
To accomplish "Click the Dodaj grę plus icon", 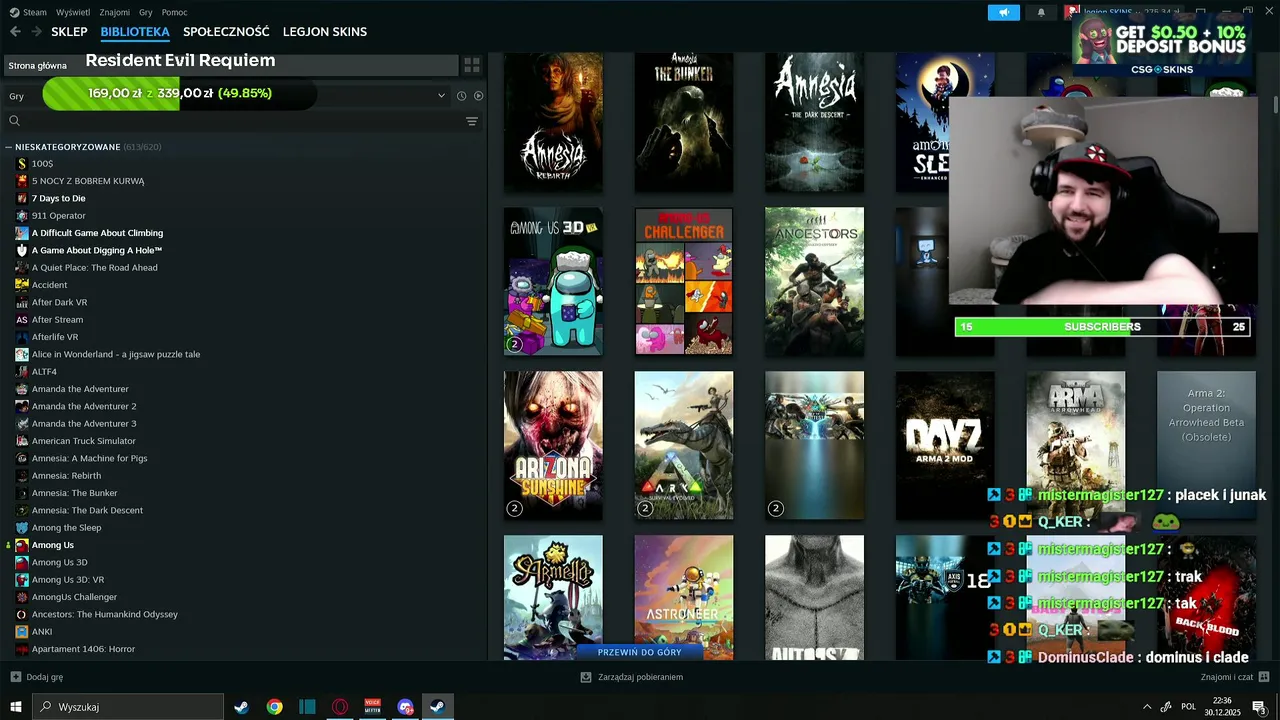I will [15, 677].
